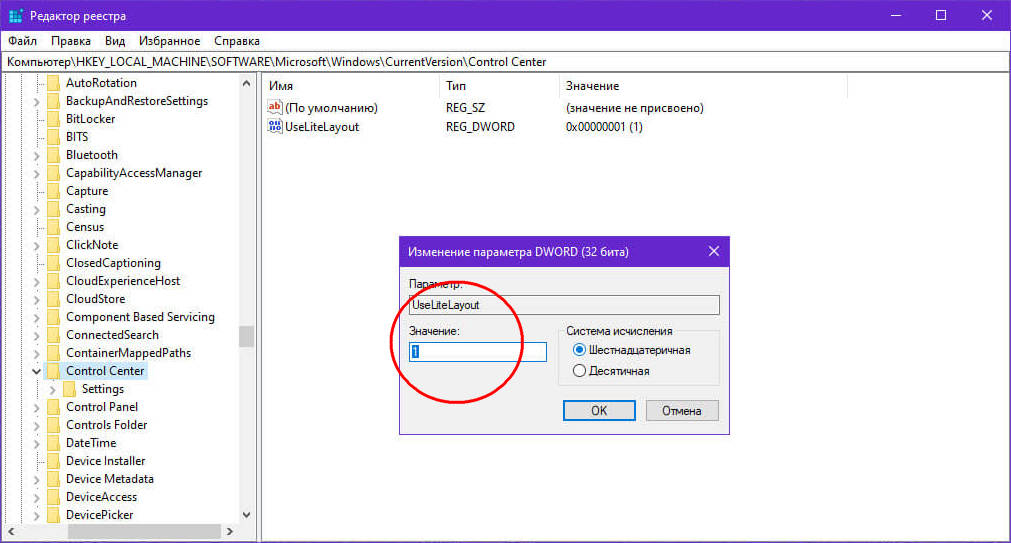Viewport: 1011px width, 543px height.
Task: Open the Избранное menu
Action: (170, 41)
